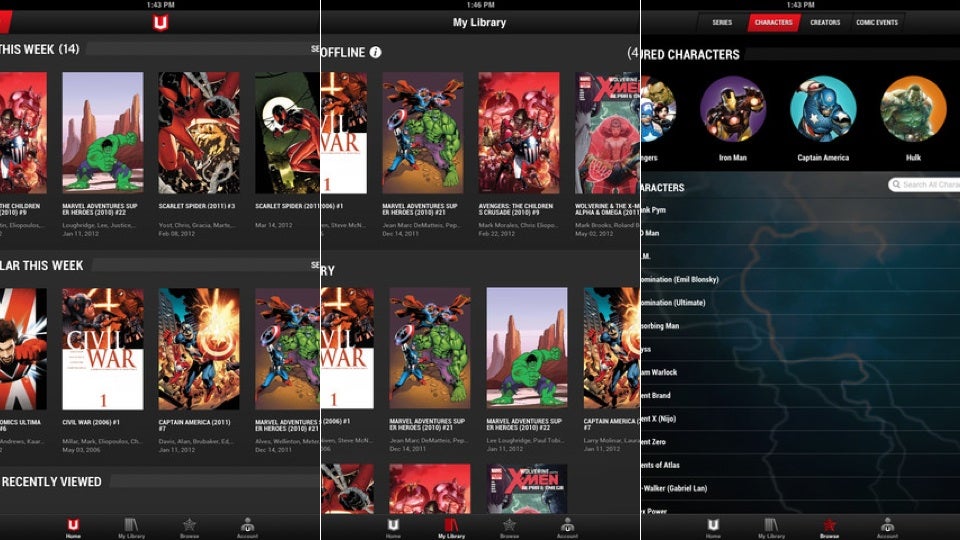This screenshot has height=540, width=960.
Task: Tap the Browse star icon on the Home screen
Action: coord(189,527)
